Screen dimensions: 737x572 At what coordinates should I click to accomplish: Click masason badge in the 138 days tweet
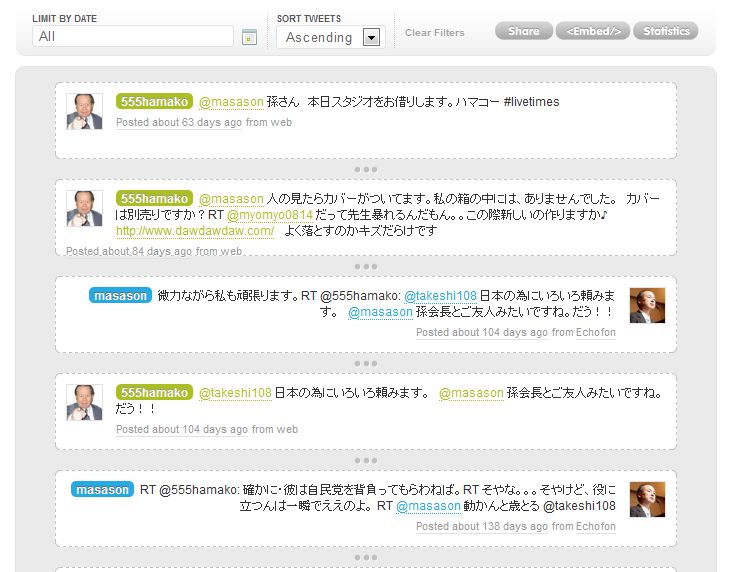pos(102,490)
